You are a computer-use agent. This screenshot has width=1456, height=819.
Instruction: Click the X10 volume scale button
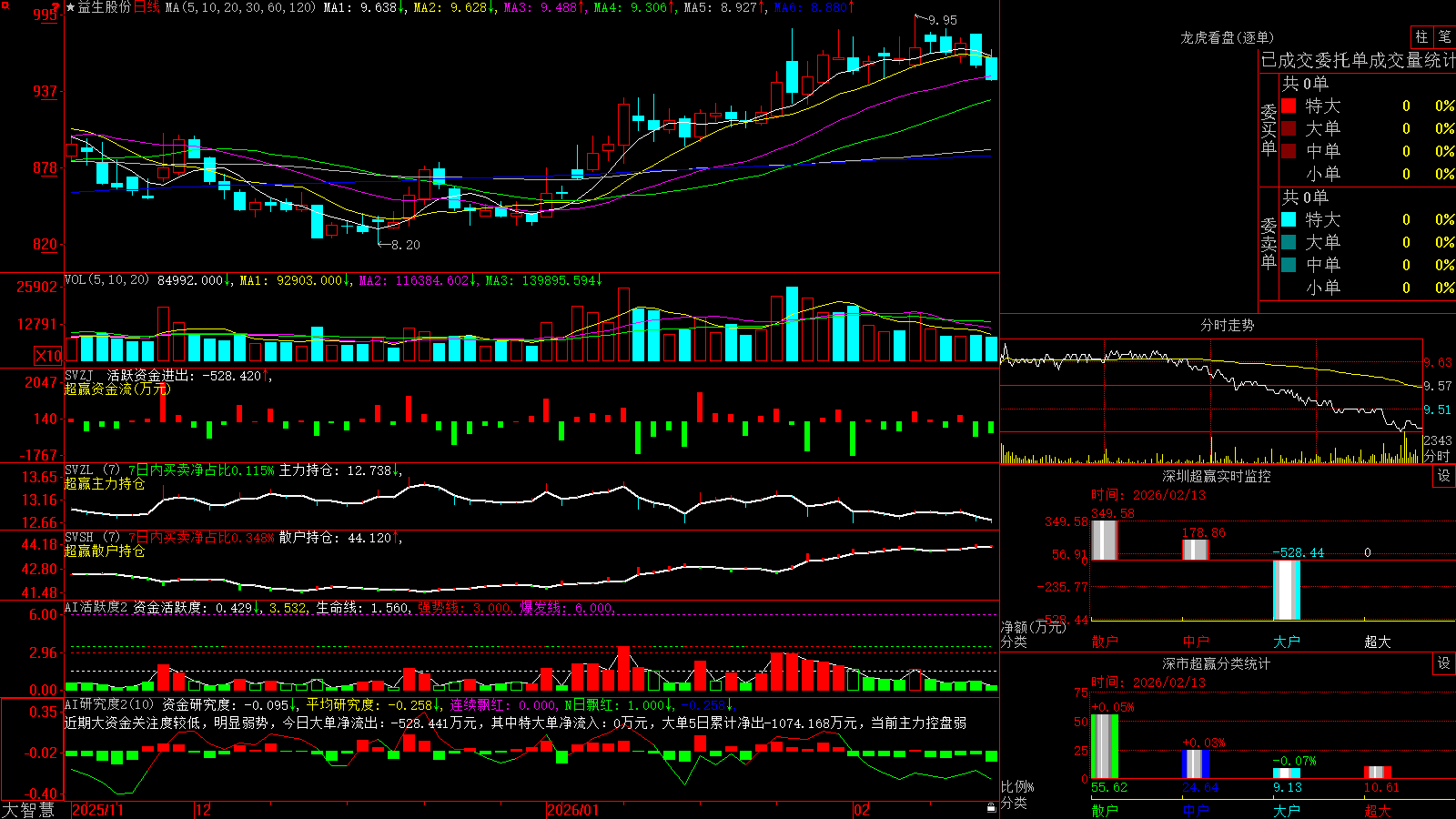(x=48, y=356)
